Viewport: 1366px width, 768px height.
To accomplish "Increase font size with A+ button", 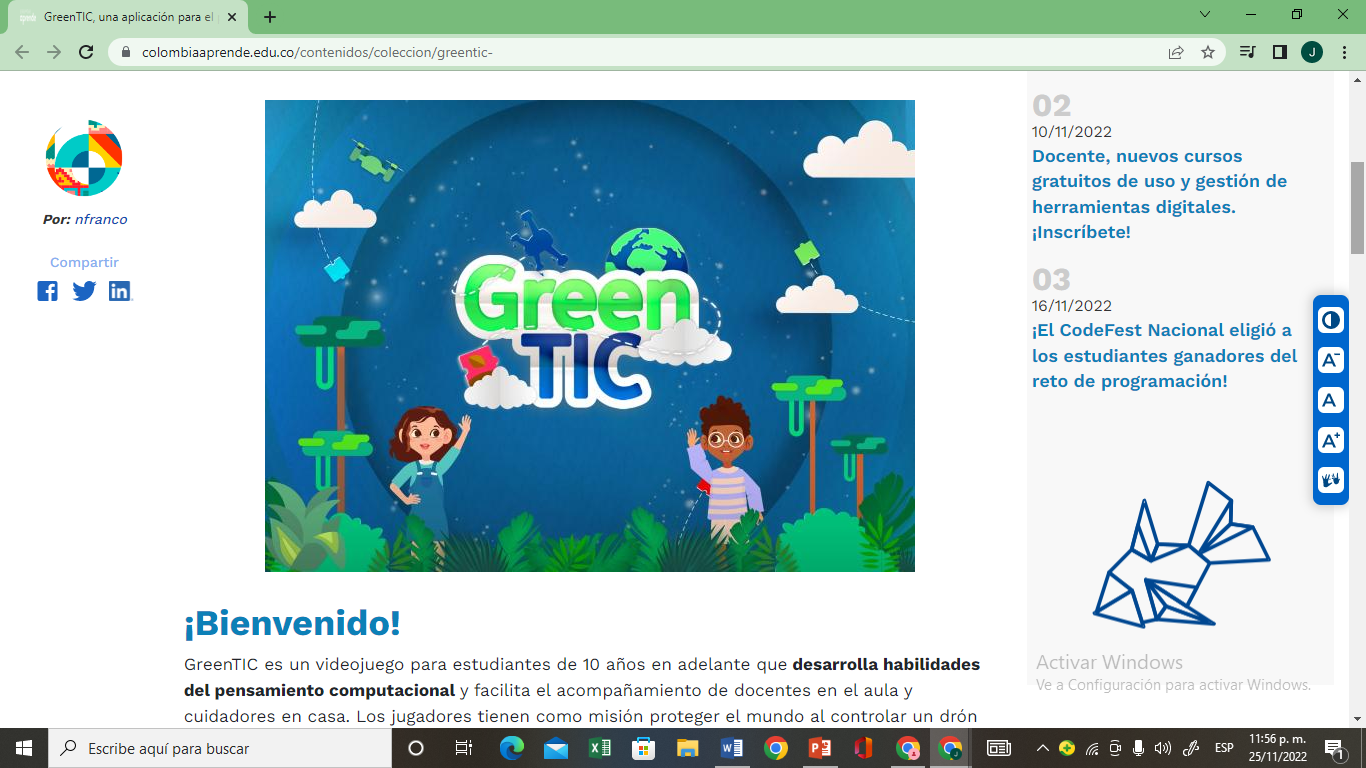I will point(1331,440).
